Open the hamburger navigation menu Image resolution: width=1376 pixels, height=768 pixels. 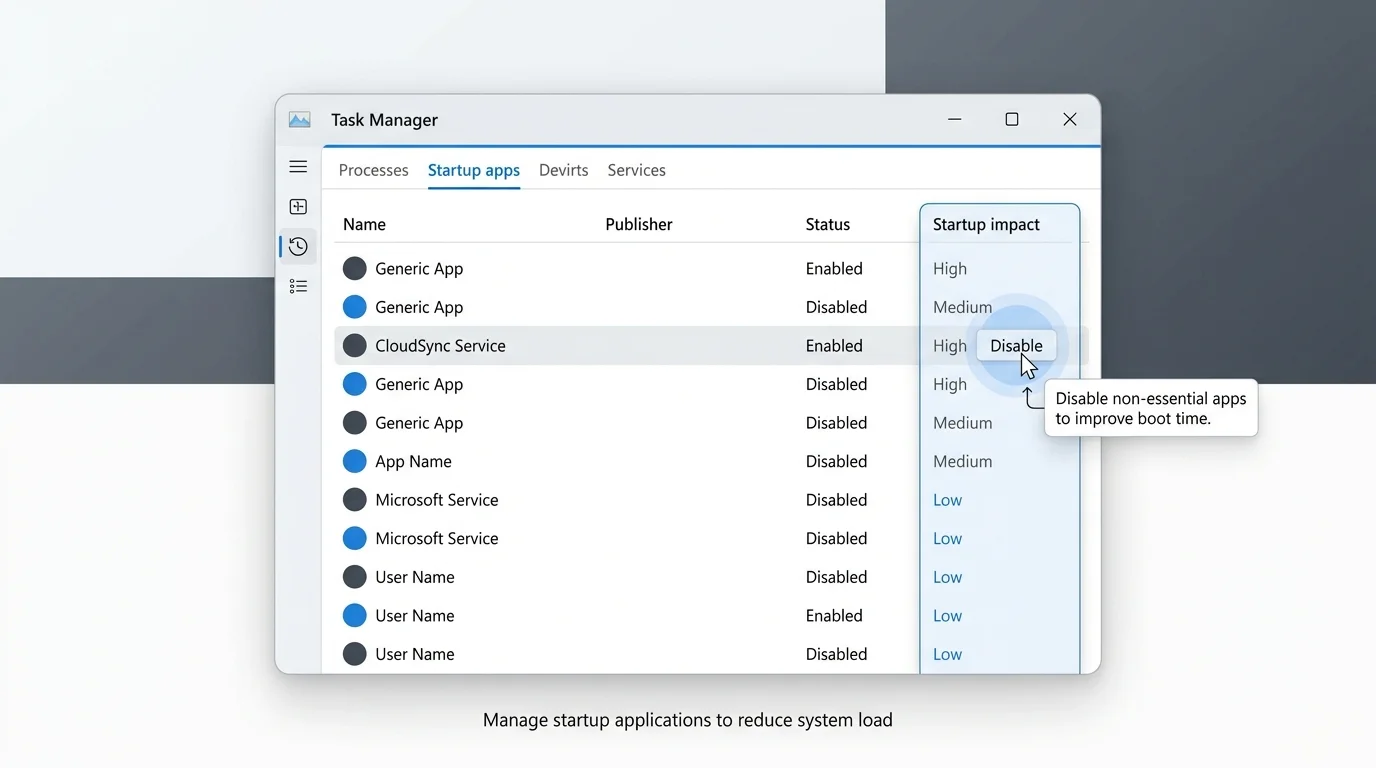pyautogui.click(x=298, y=167)
